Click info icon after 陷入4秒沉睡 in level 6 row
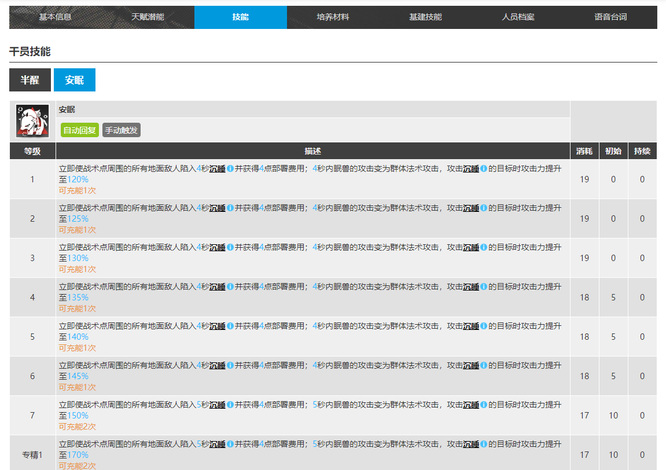This screenshot has height=470, width=666. pos(230,365)
